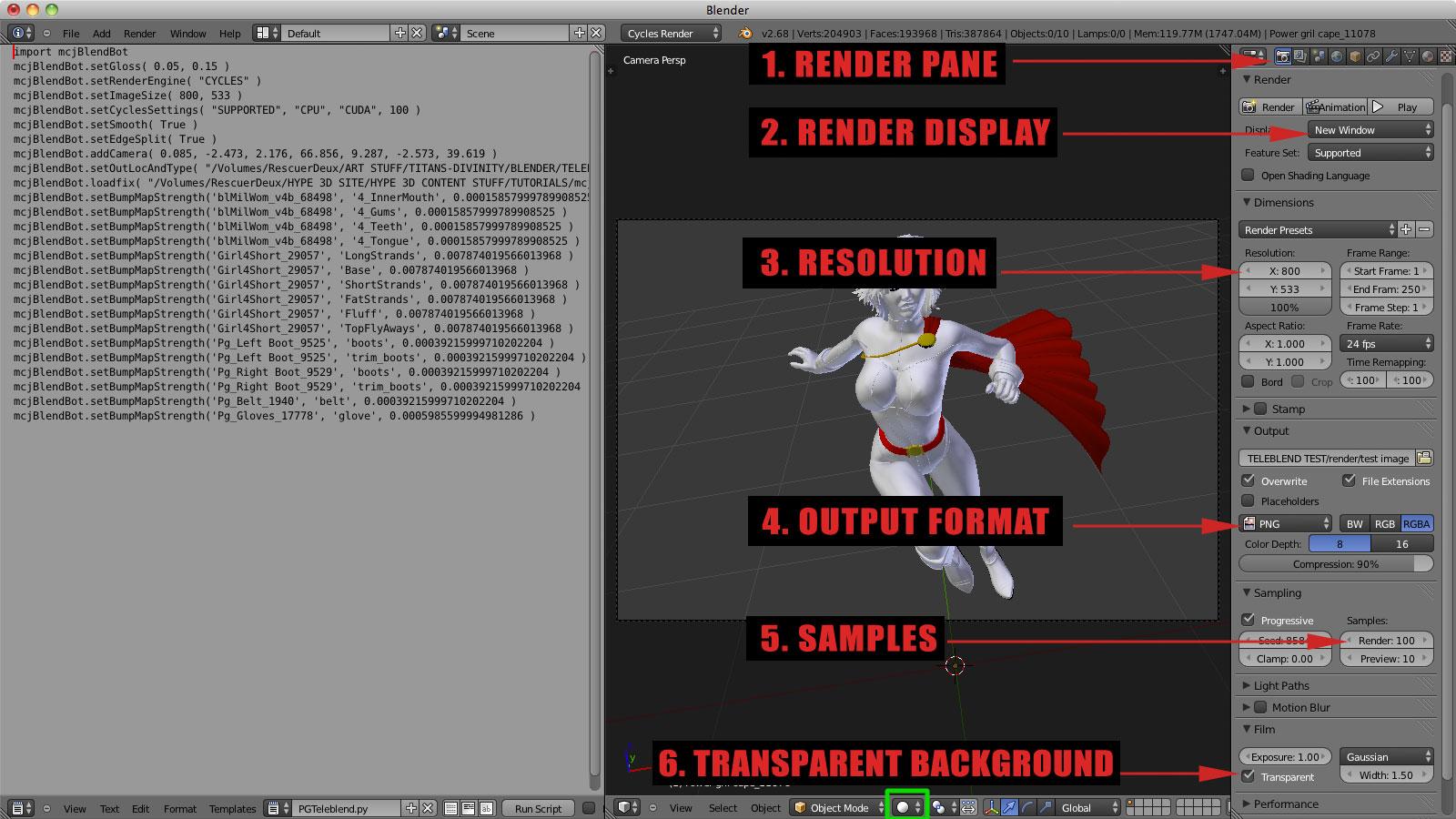
Task: Open the Object Data tab (triangle icon)
Action: [1410, 56]
